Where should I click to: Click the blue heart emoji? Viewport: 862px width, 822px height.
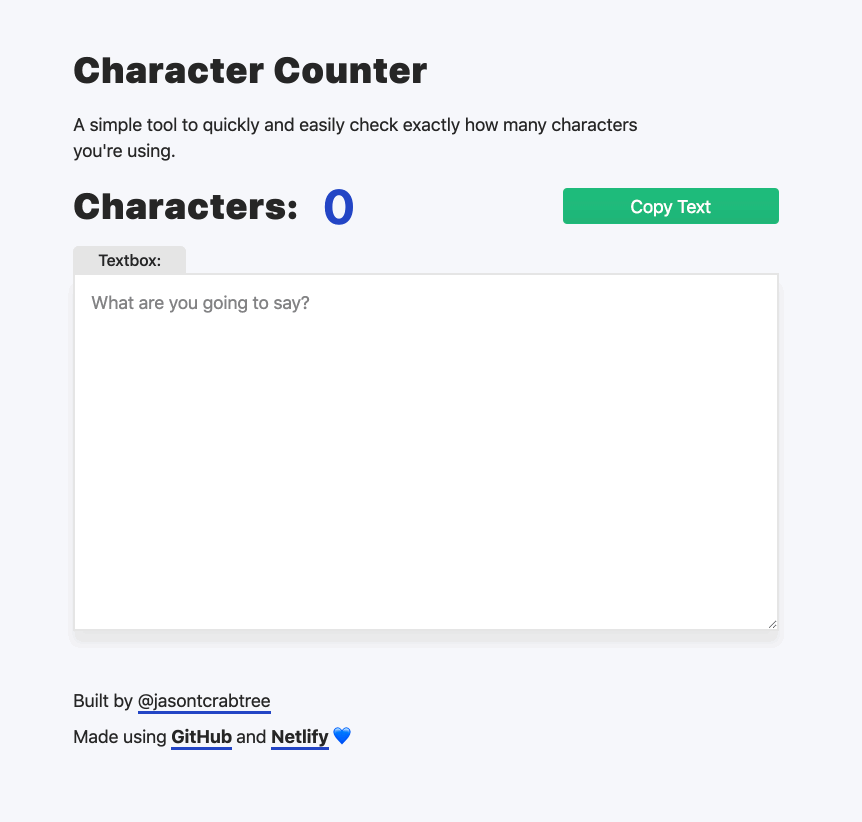tap(340, 736)
